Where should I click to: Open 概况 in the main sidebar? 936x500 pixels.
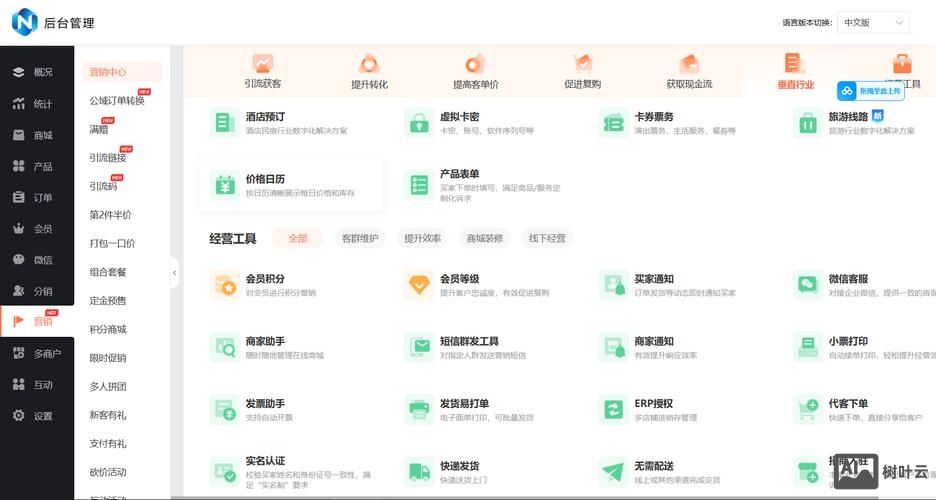(37, 72)
